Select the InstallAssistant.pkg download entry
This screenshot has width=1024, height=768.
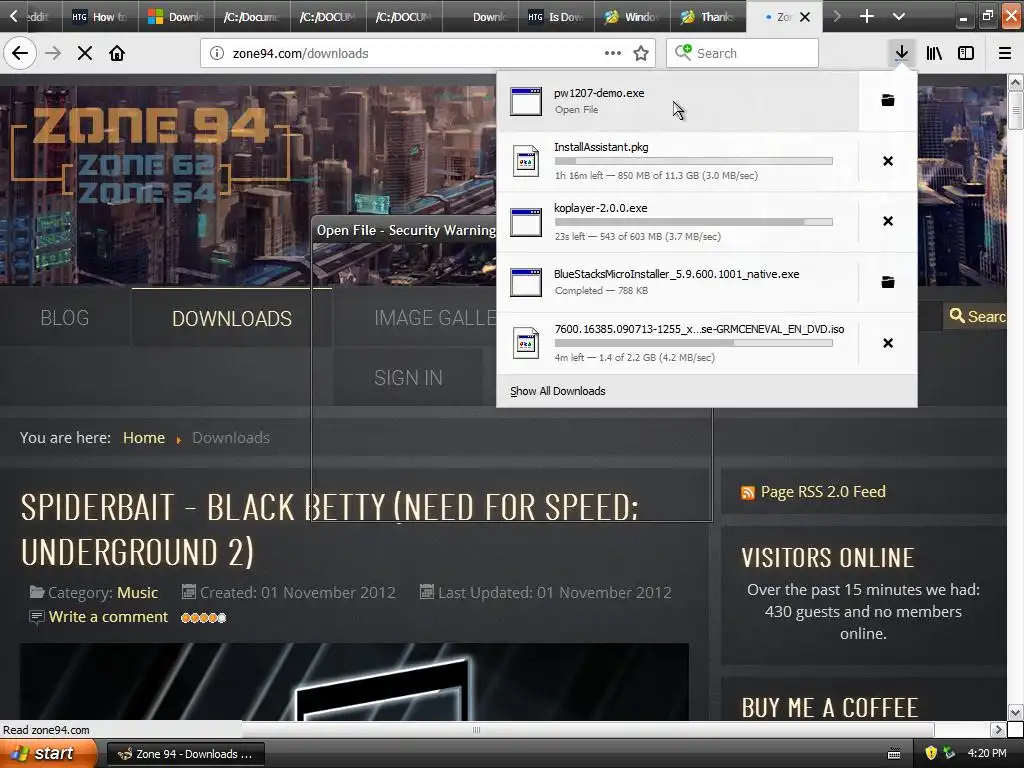click(678, 161)
